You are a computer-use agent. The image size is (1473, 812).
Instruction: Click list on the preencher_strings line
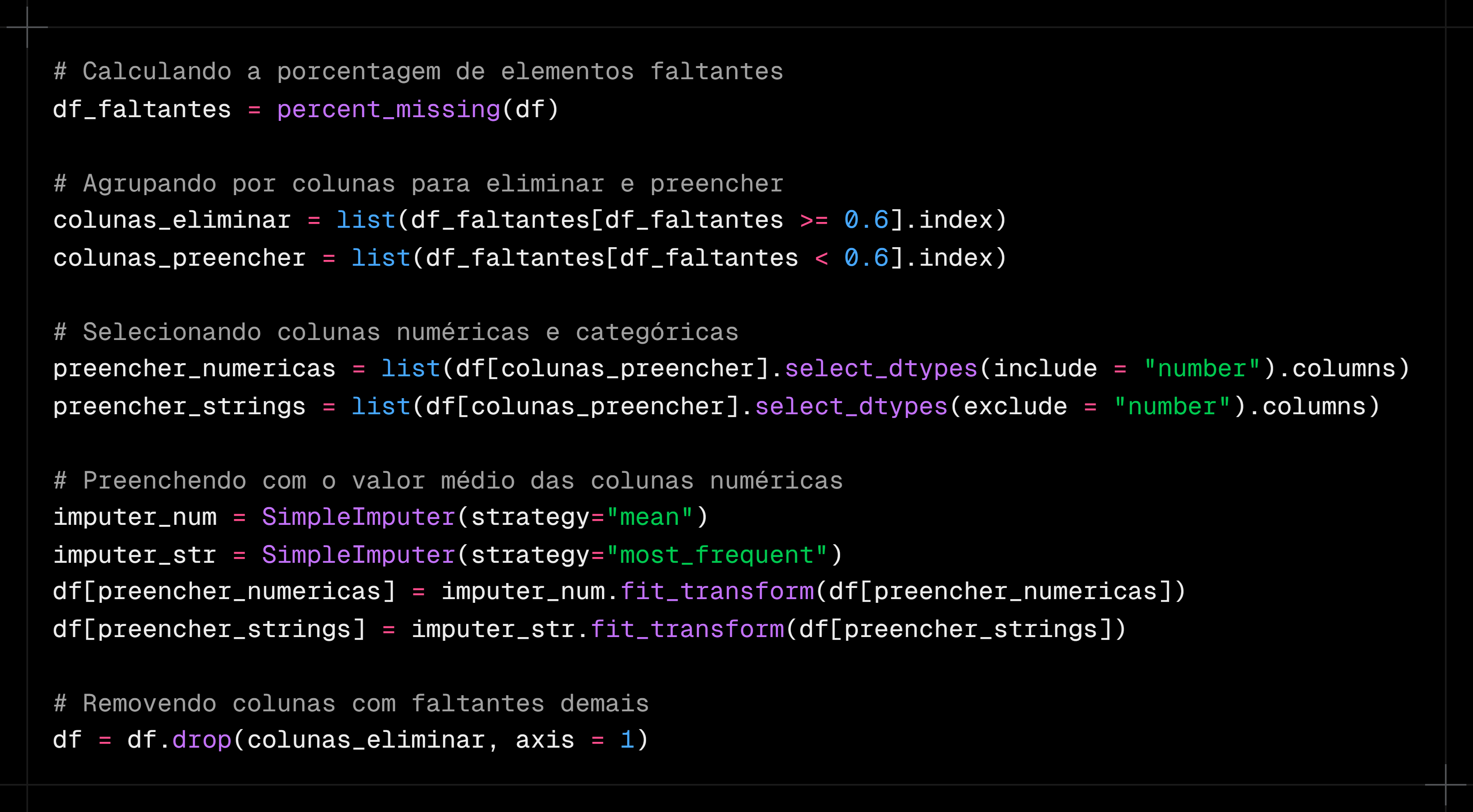(381, 406)
